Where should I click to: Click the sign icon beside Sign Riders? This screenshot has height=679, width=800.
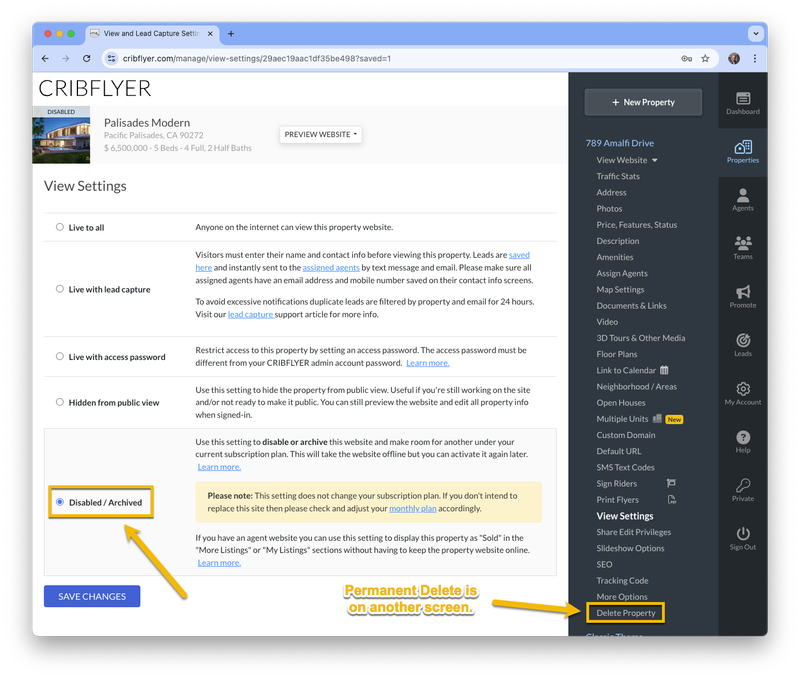coord(671,483)
